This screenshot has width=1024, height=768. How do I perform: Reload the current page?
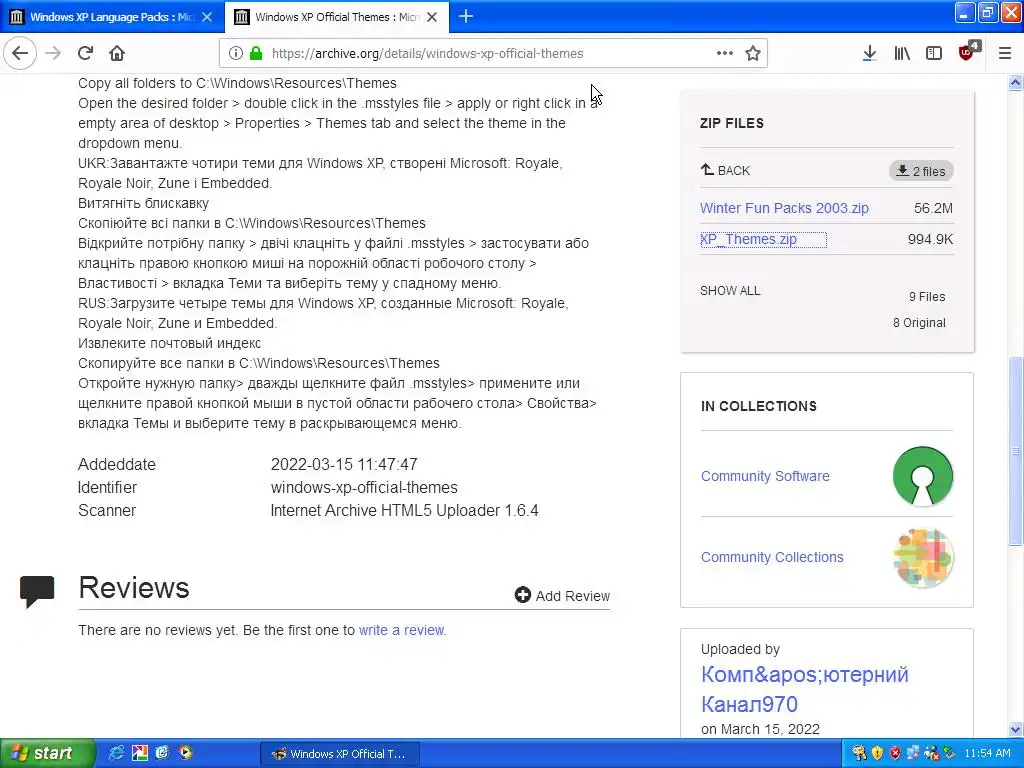pos(85,53)
